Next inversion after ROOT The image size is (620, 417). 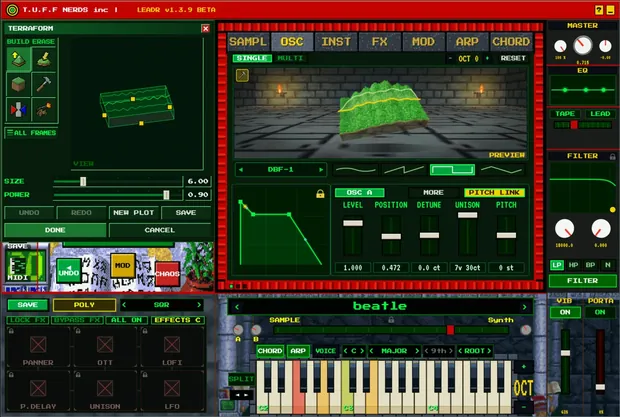489,351
